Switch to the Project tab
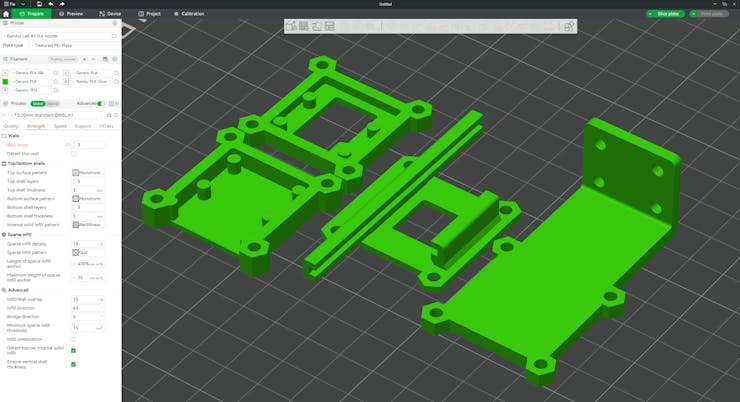 coord(150,14)
